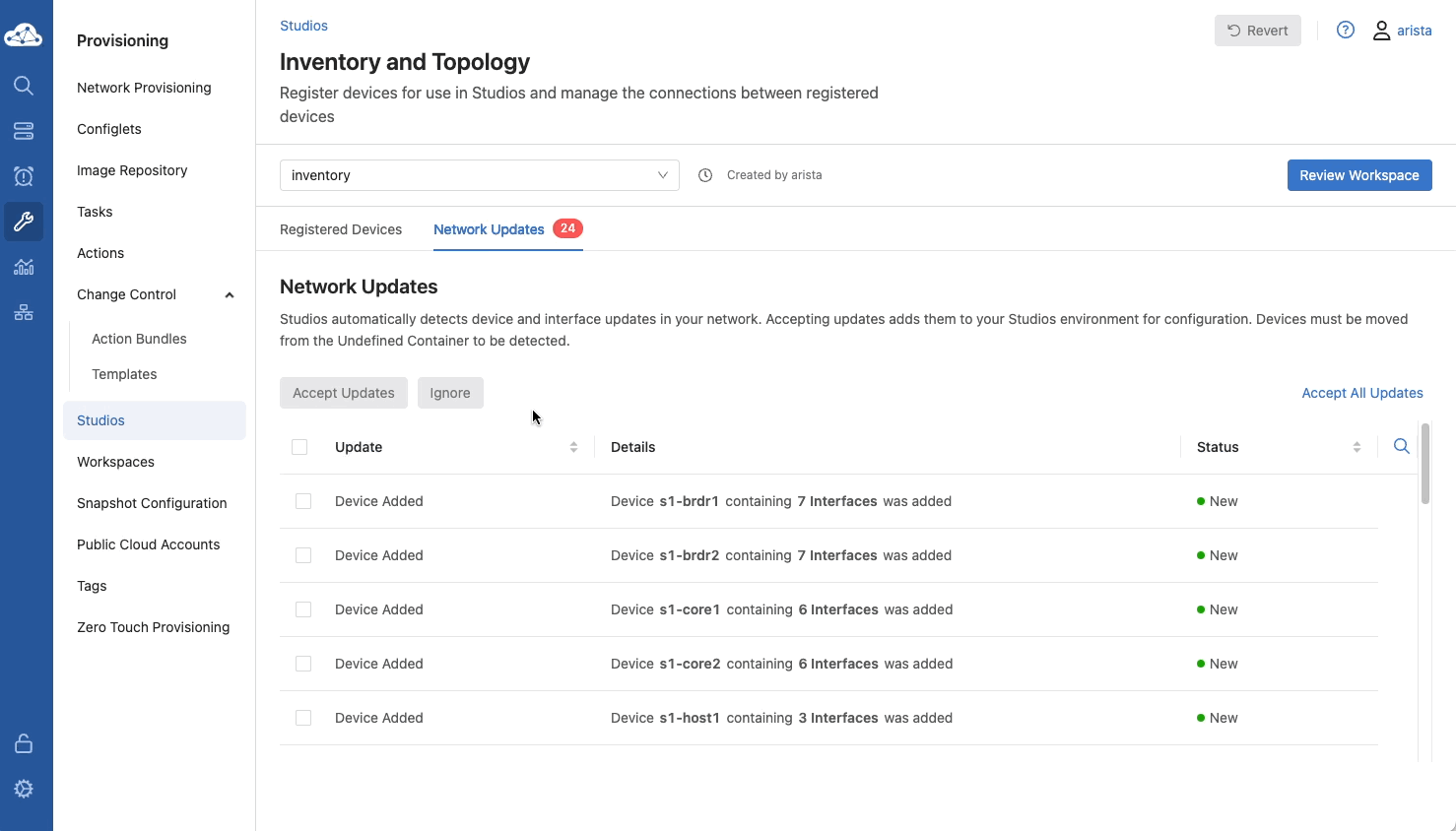Viewport: 1456px width, 831px height.
Task: Open the arista user account menu
Action: [1402, 31]
